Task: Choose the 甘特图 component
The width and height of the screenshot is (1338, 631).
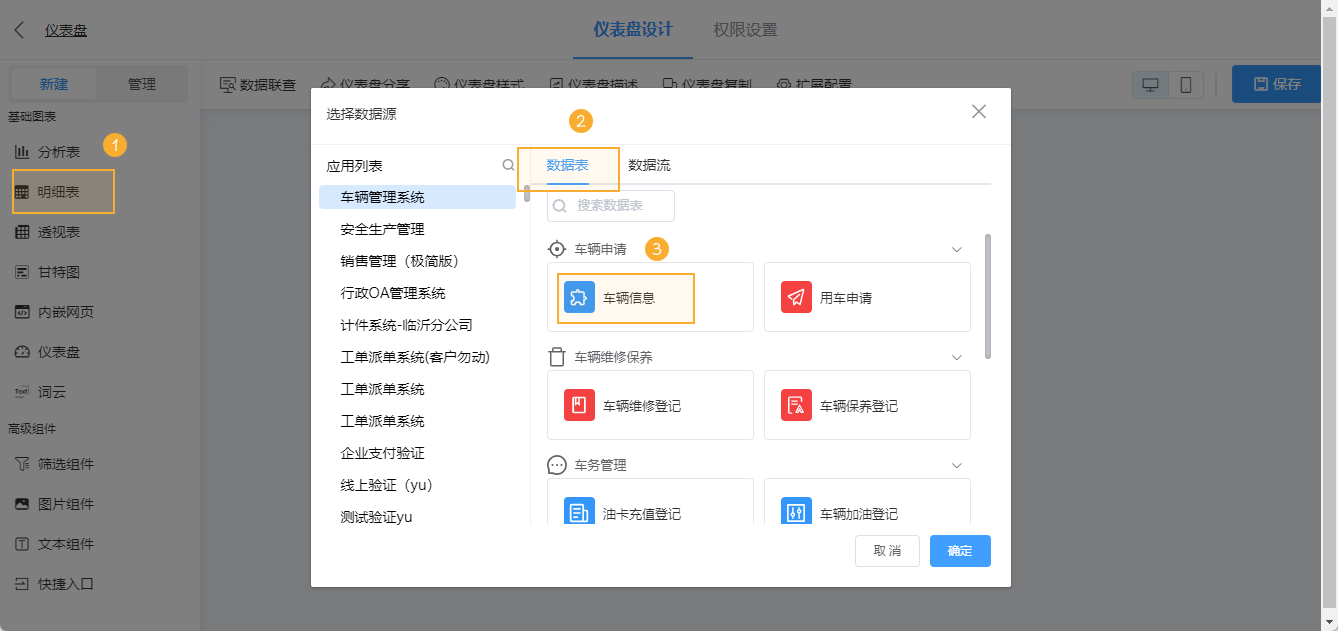Action: [62, 271]
